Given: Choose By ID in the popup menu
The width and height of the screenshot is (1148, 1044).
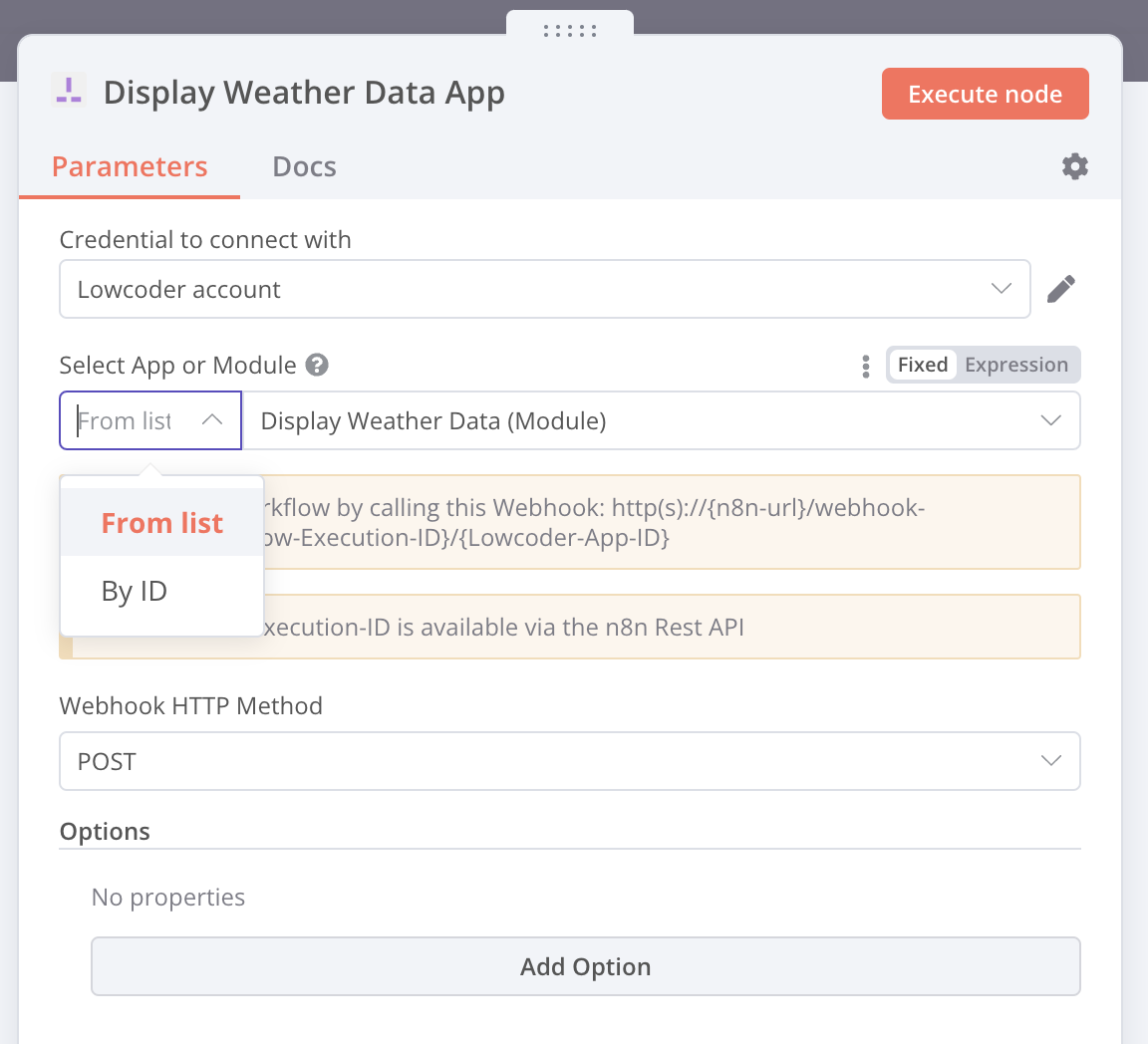Looking at the screenshot, I should [x=135, y=591].
